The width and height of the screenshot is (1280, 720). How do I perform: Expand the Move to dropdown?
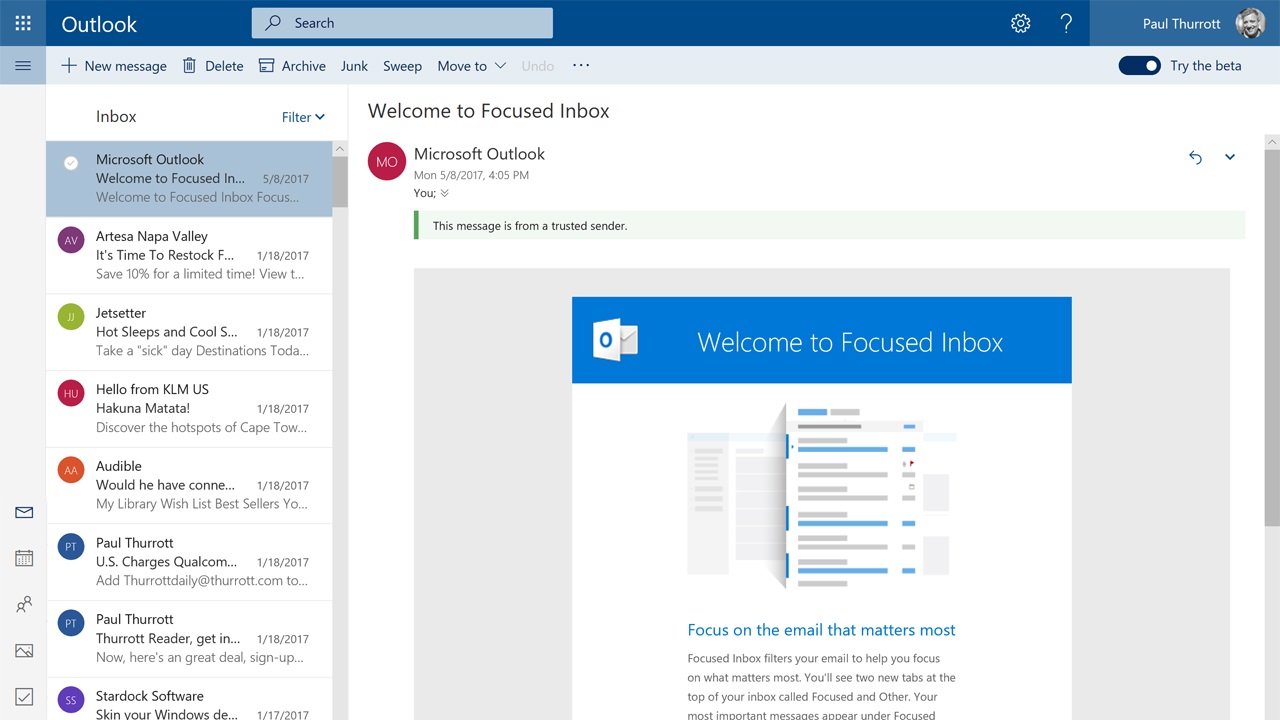pyautogui.click(x=470, y=65)
